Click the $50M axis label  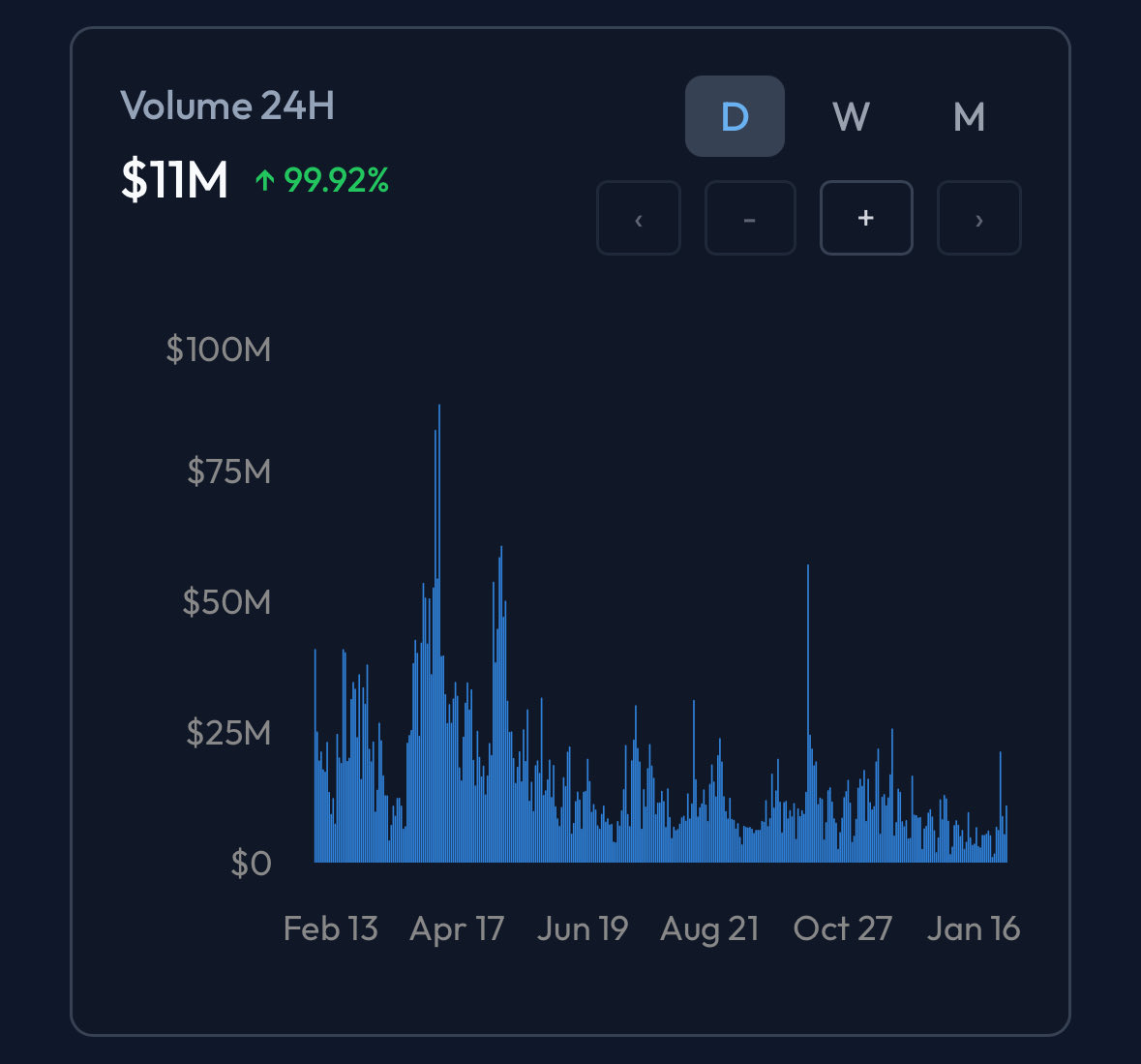click(x=226, y=602)
